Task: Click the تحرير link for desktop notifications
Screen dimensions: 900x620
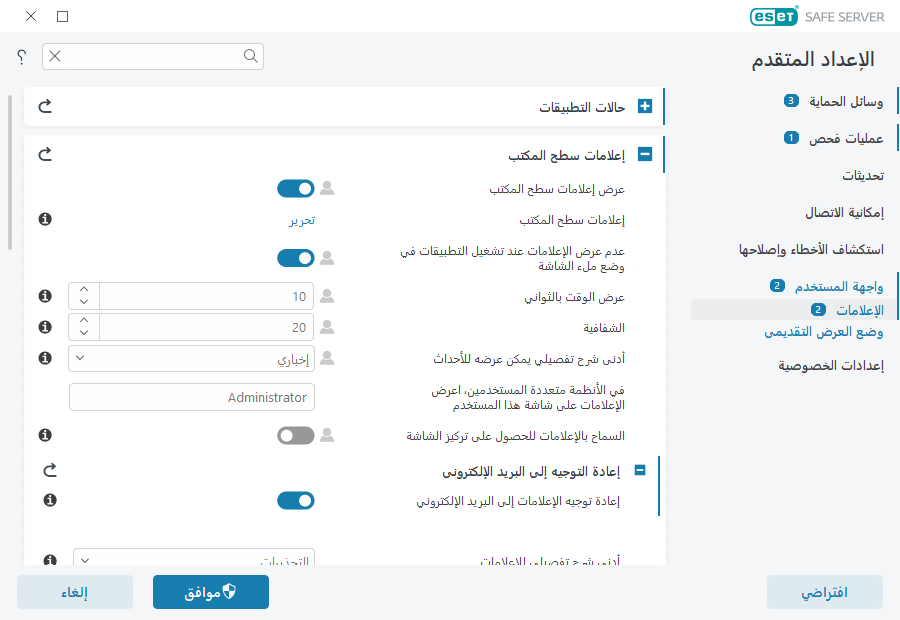Action: (303, 219)
